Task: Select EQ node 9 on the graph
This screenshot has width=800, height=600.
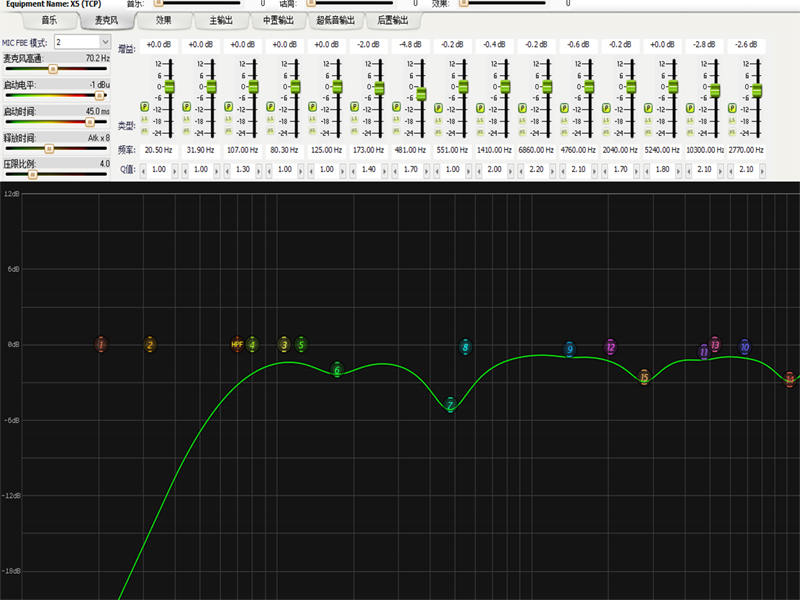Action: pos(569,349)
